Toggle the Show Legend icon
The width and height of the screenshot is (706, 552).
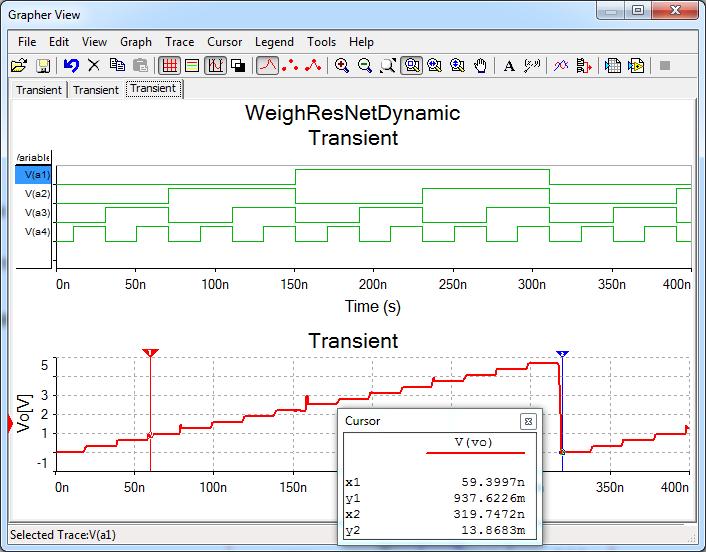[192, 66]
